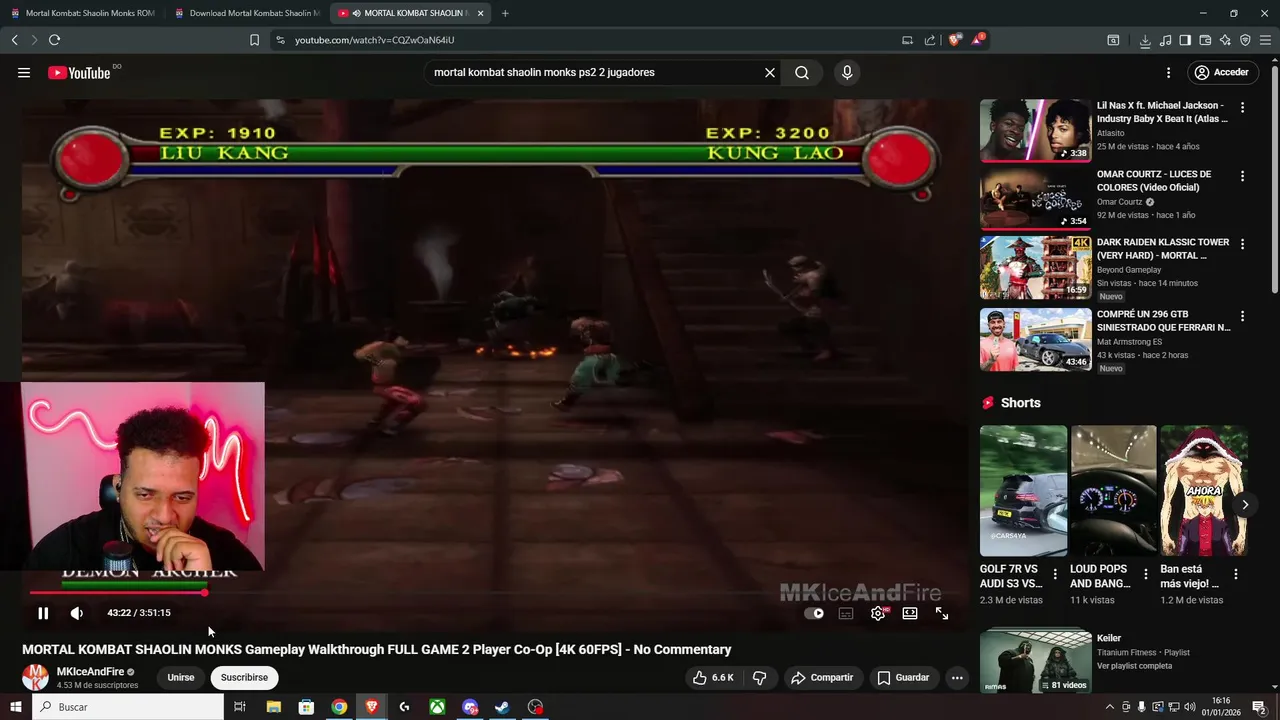Image resolution: width=1280 pixels, height=720 pixels.
Task: Mute the video volume
Action: (77, 613)
